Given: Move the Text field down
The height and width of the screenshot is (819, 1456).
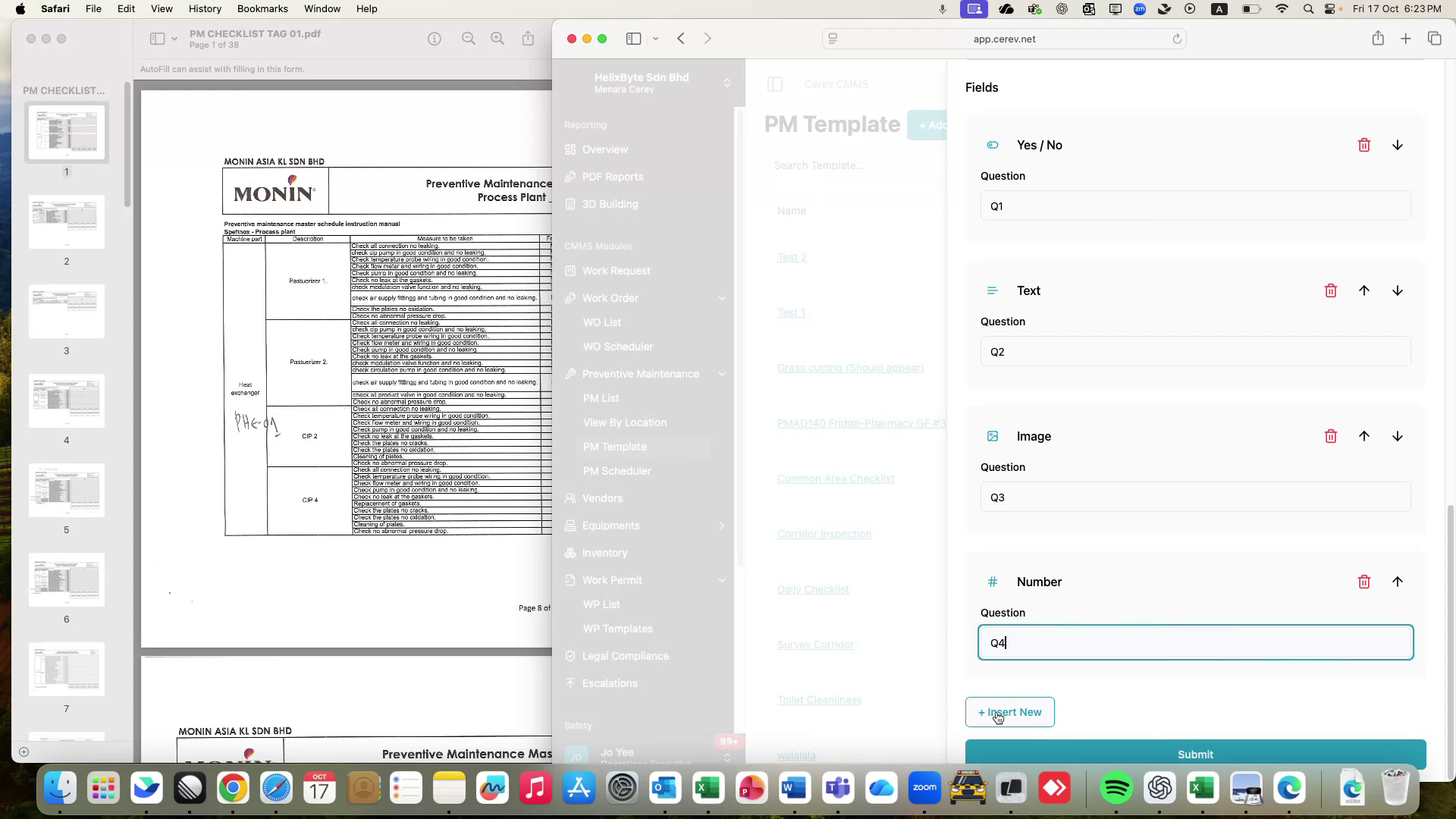Looking at the screenshot, I should 1398,290.
